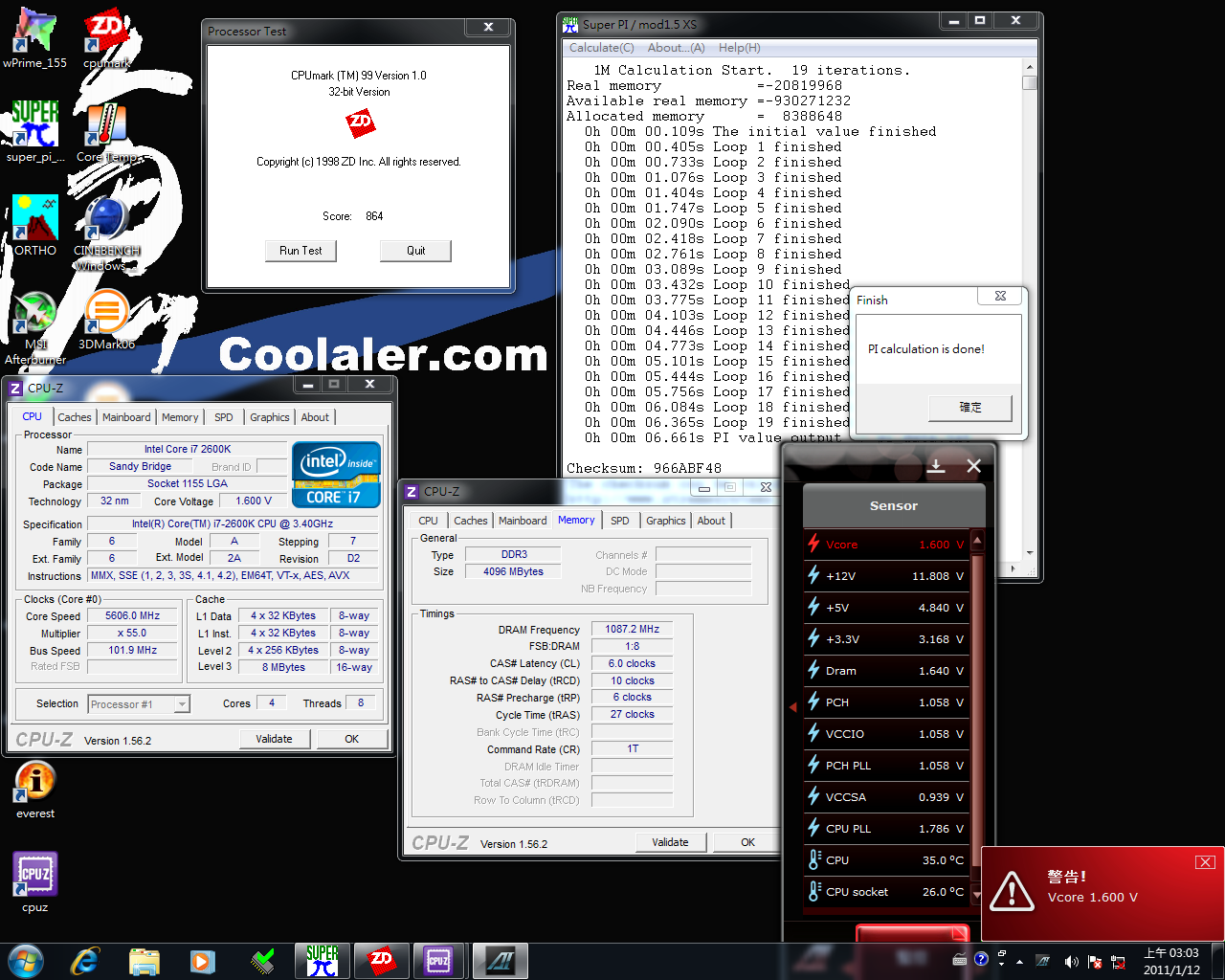
Task: Open the ORTHOS desktop shortcut
Action: tap(35, 226)
